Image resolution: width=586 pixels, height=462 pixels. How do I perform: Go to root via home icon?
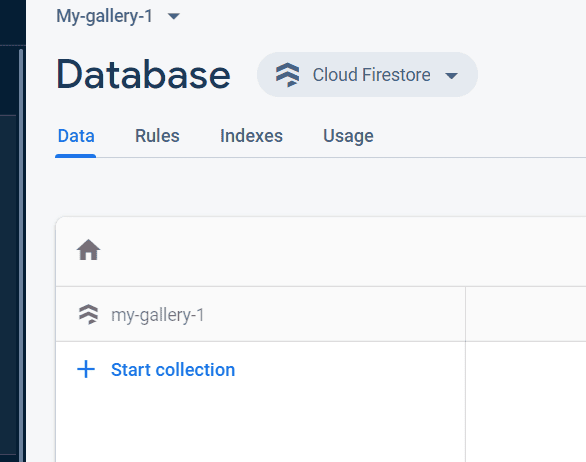(89, 250)
